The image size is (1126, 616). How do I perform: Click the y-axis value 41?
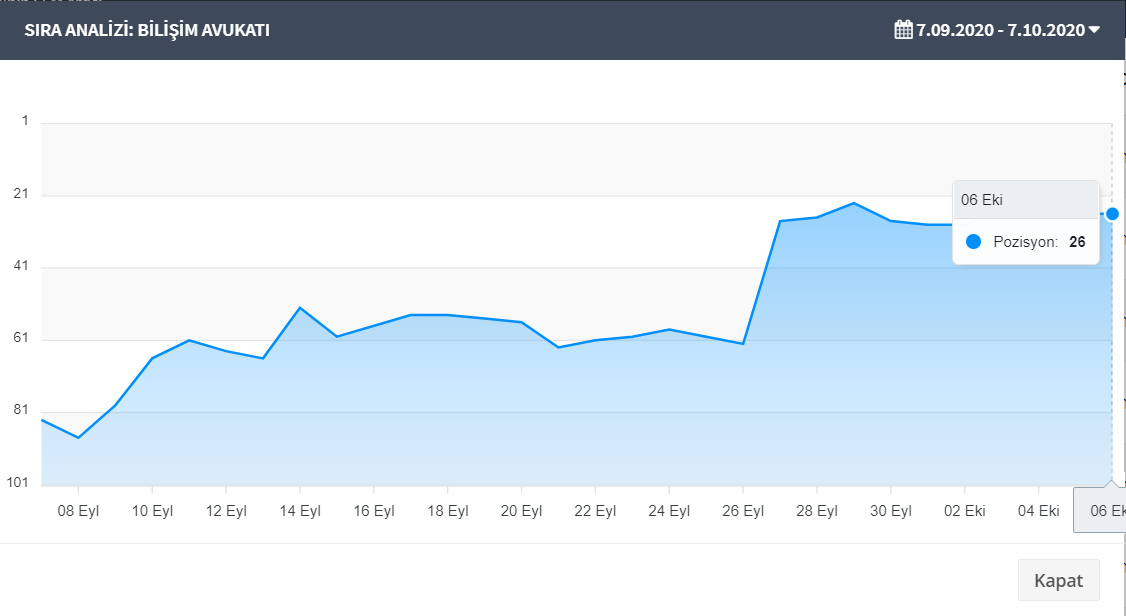[21, 266]
